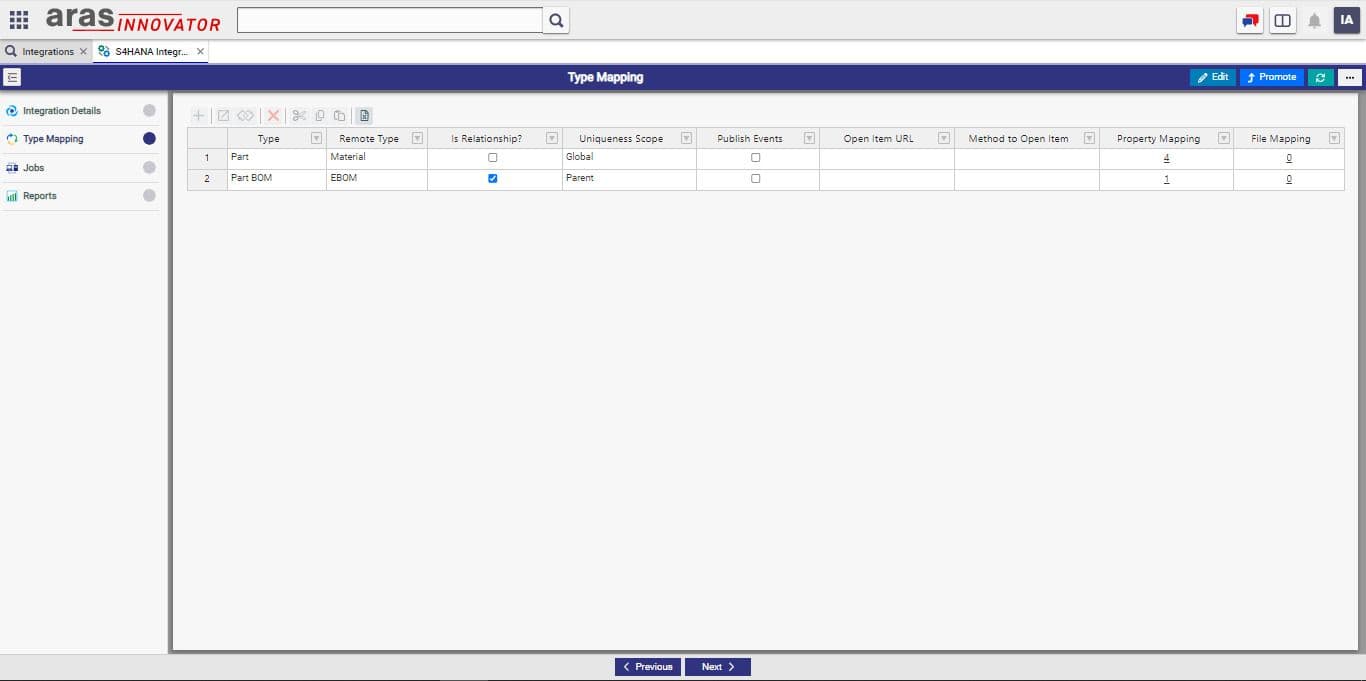Open the notifications bell
The height and width of the screenshot is (681, 1366).
pos(1314,20)
